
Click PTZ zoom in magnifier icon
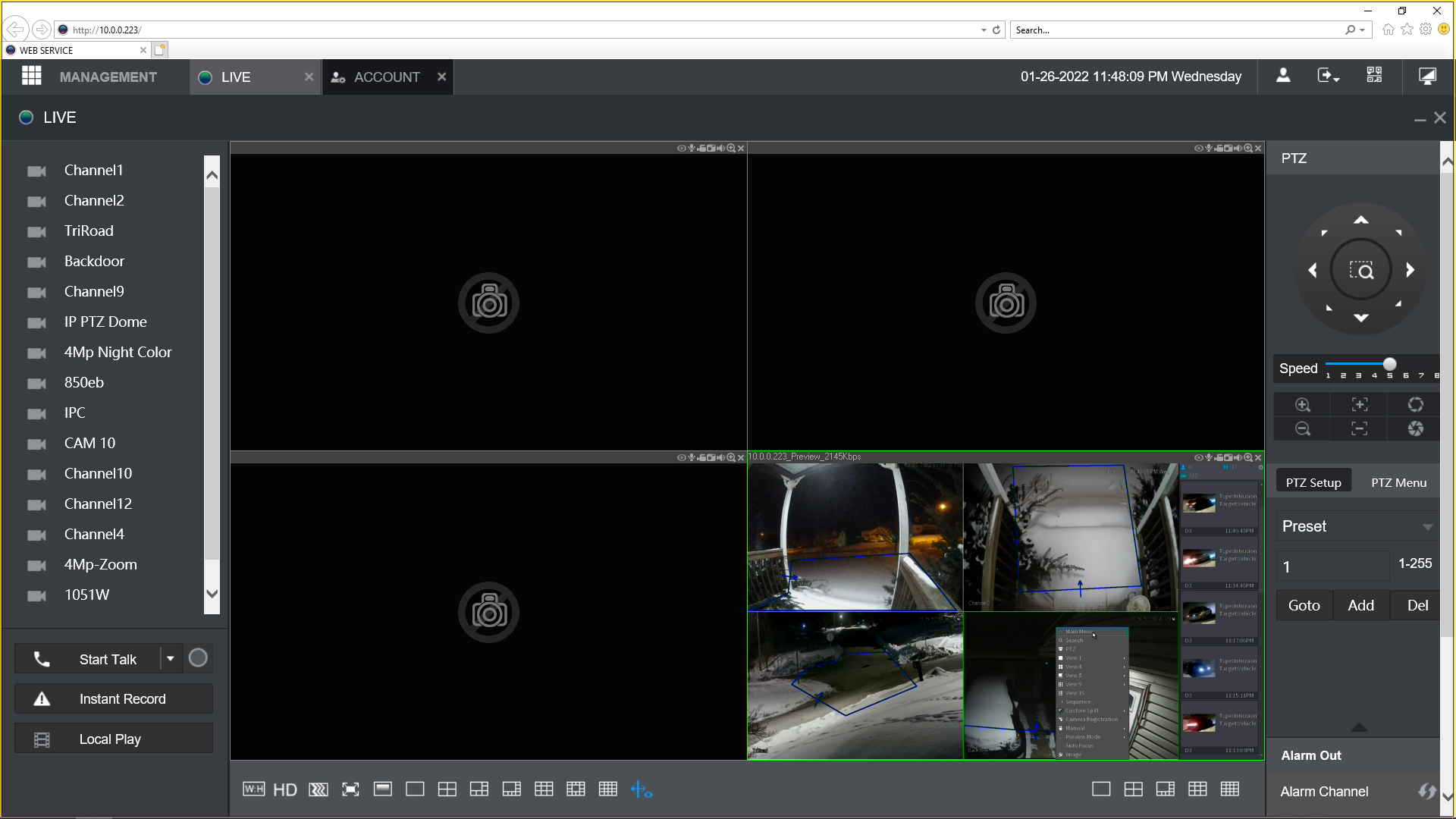pyautogui.click(x=1303, y=405)
